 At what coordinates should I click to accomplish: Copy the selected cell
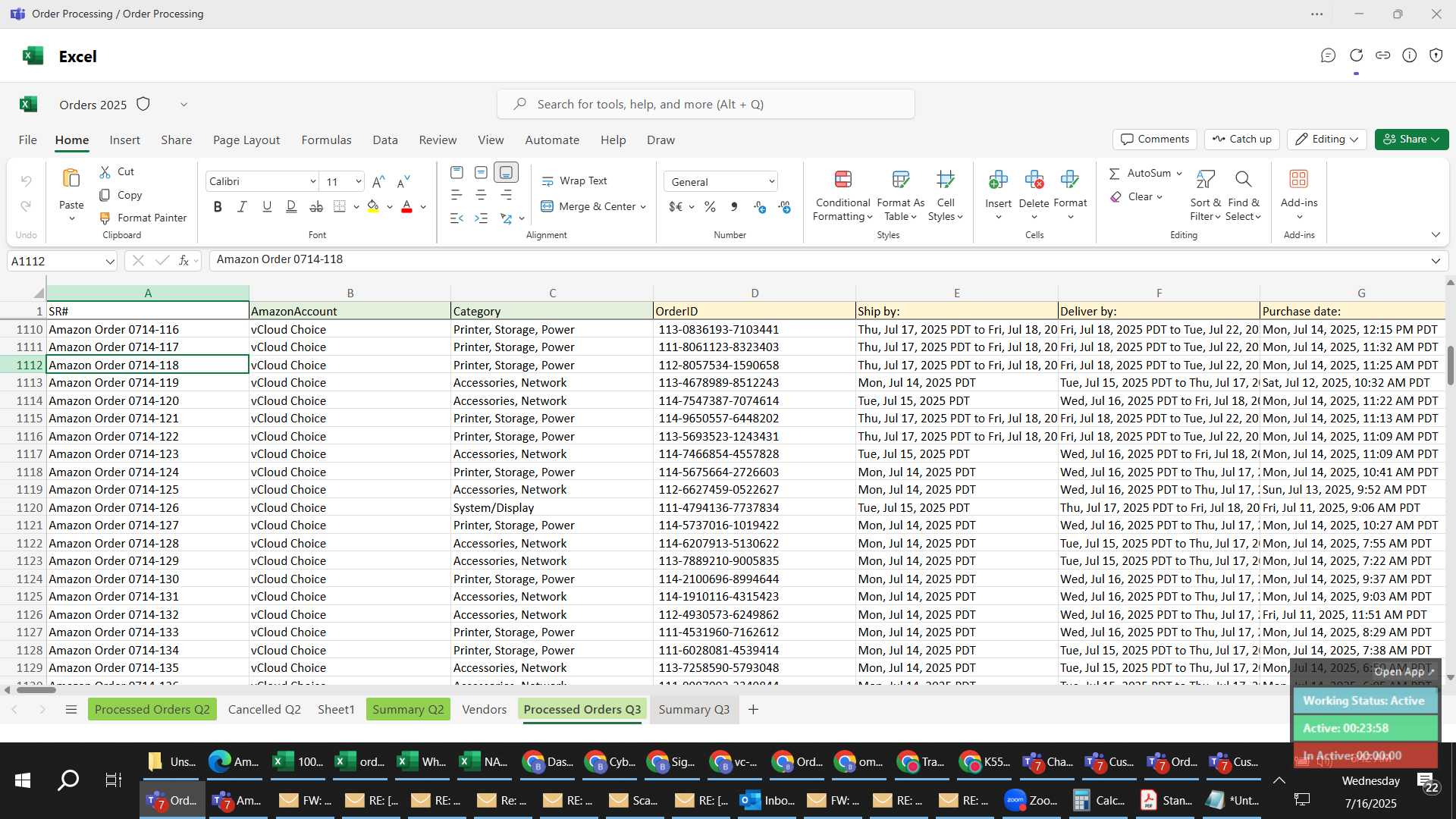click(121, 195)
